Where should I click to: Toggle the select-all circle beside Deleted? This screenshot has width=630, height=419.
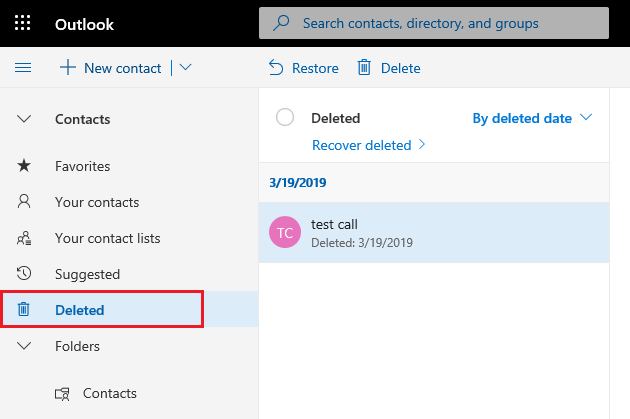point(285,118)
